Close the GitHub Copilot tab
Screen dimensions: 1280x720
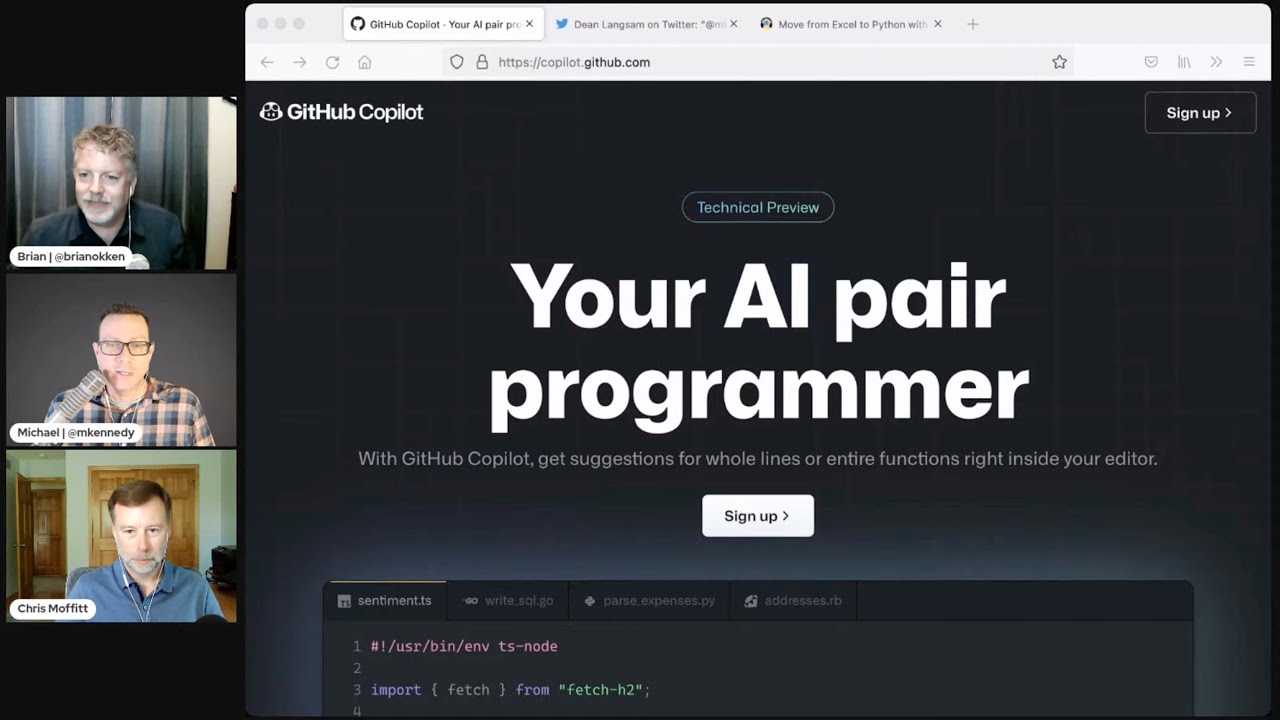[x=529, y=24]
